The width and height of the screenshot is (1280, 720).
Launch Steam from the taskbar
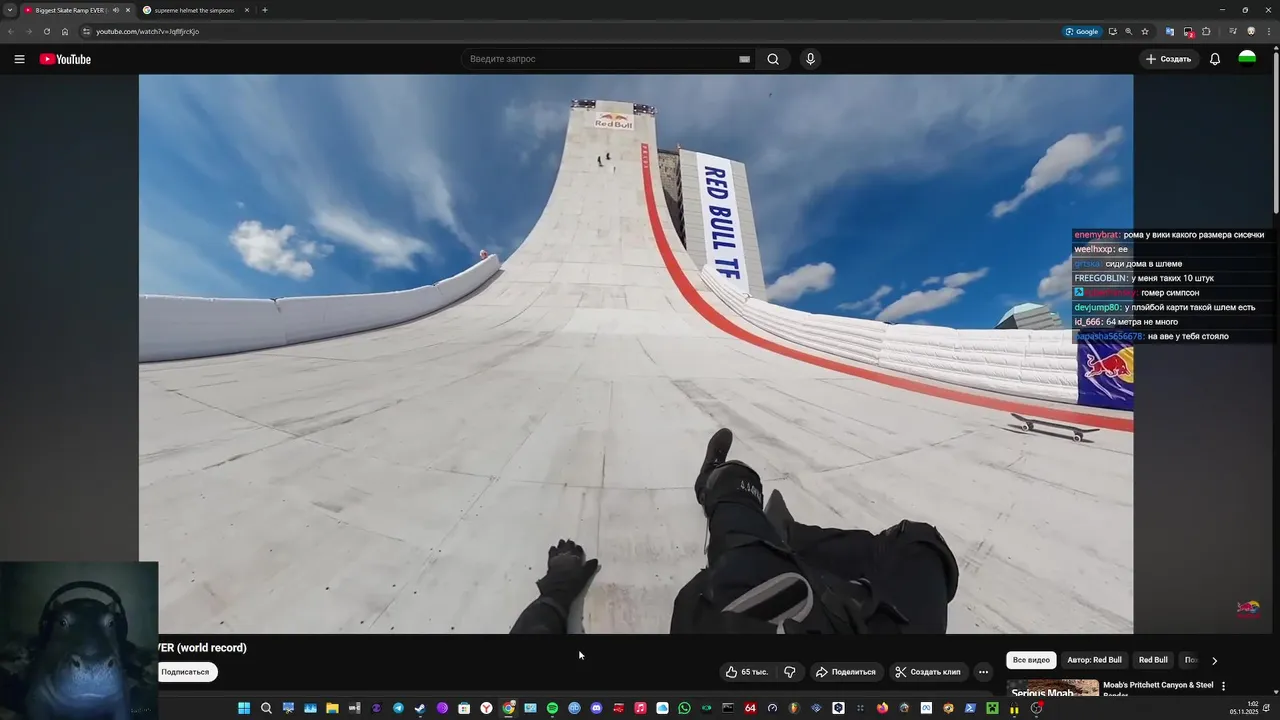[x=420, y=708]
